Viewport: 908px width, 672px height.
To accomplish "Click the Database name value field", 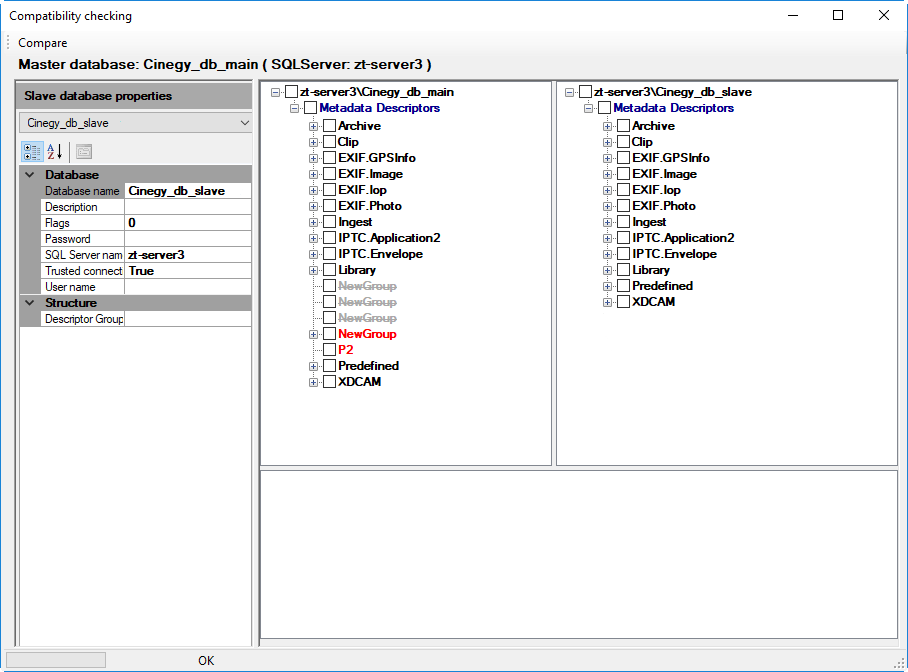I will (x=188, y=191).
